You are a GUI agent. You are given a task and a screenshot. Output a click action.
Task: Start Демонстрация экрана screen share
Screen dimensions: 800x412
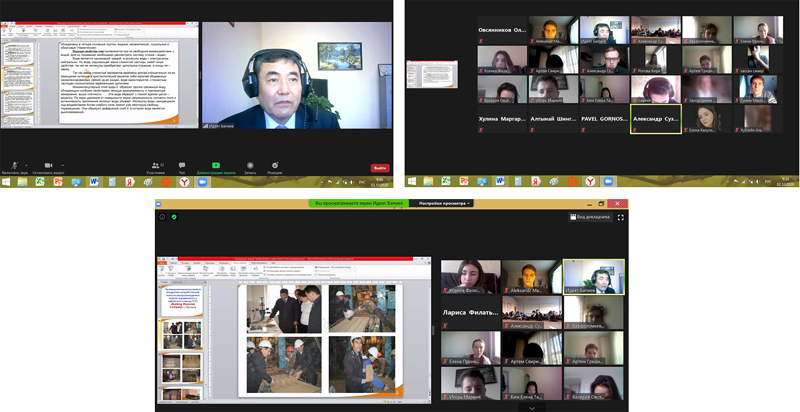point(216,167)
